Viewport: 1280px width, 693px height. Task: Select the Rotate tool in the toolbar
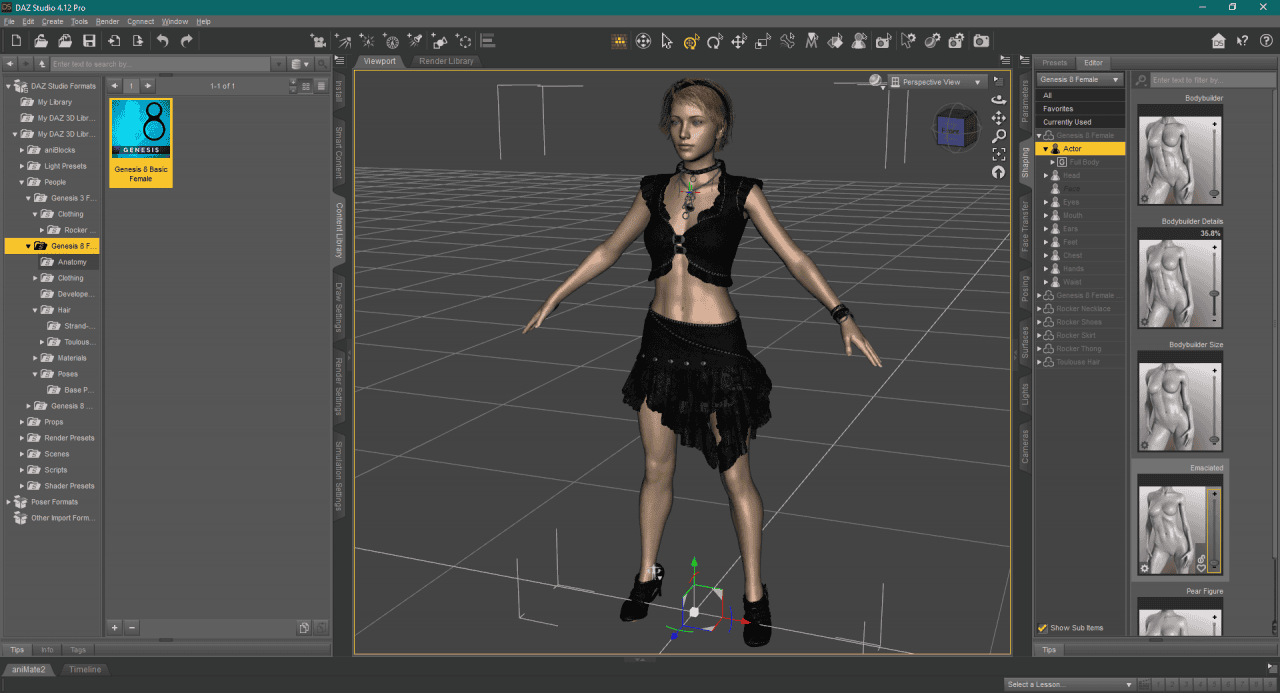pyautogui.click(x=715, y=41)
